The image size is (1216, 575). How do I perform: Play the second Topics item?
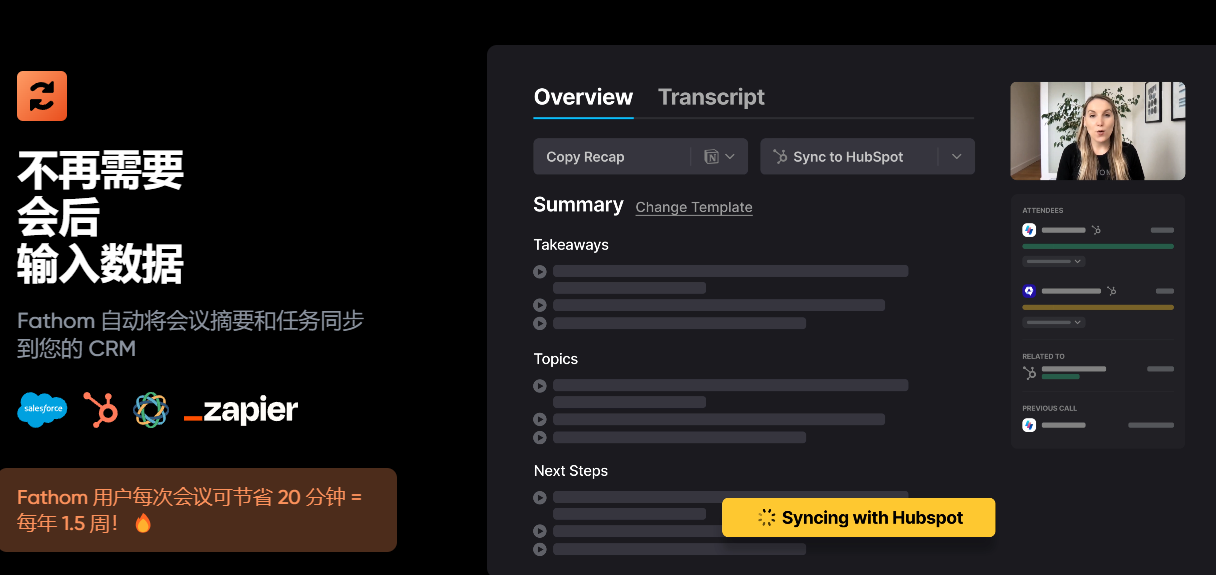pyautogui.click(x=540, y=419)
